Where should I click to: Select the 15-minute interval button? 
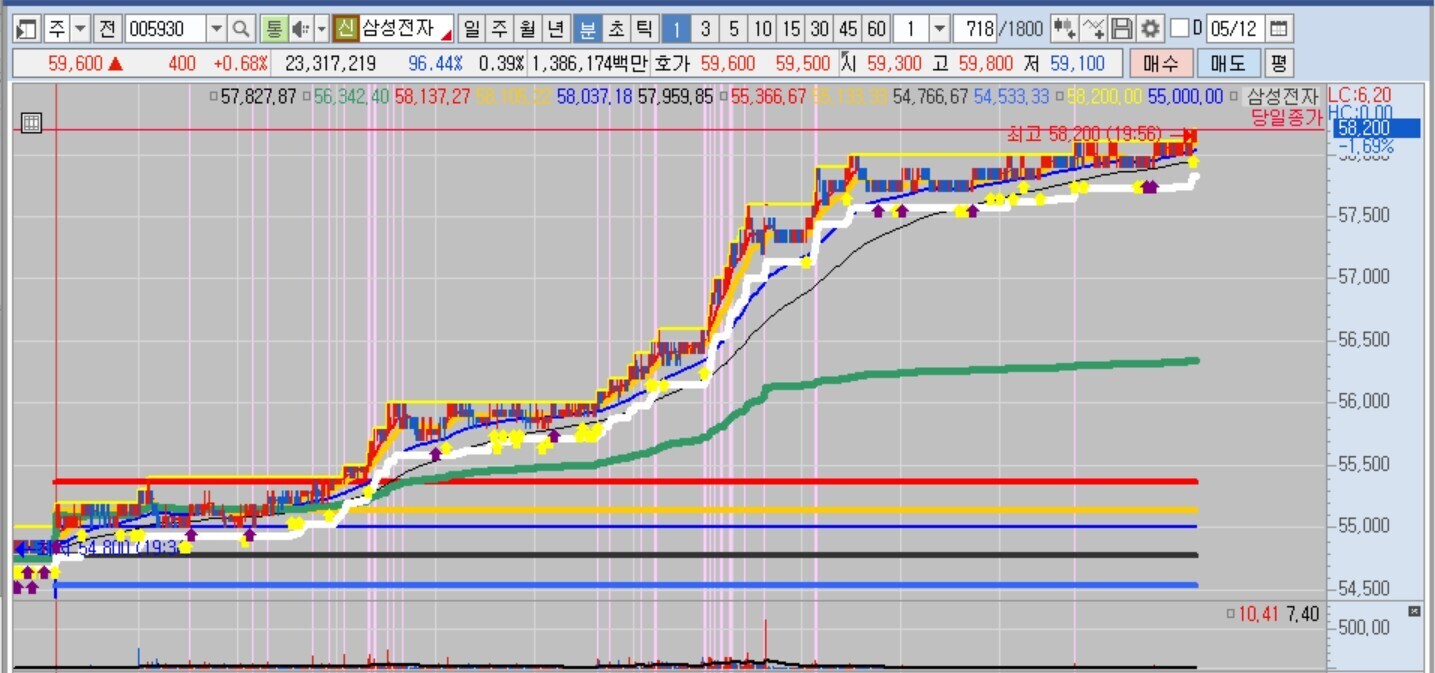(791, 28)
